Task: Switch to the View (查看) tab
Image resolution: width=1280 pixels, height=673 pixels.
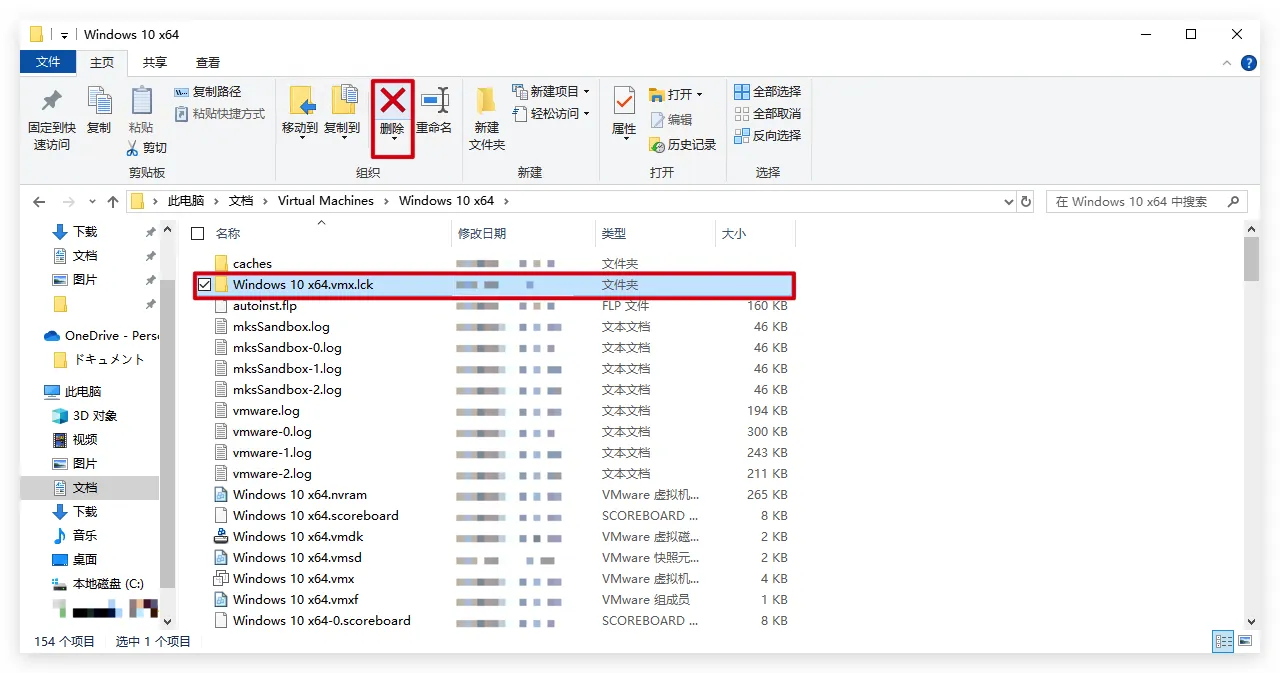Action: (208, 62)
